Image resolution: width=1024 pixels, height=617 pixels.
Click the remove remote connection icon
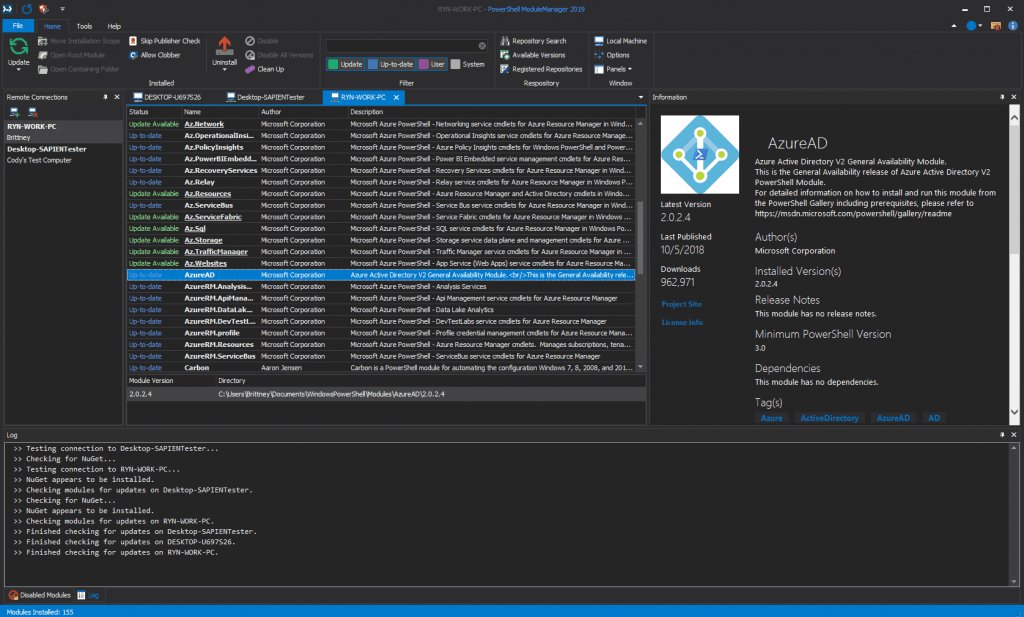[x=33, y=112]
